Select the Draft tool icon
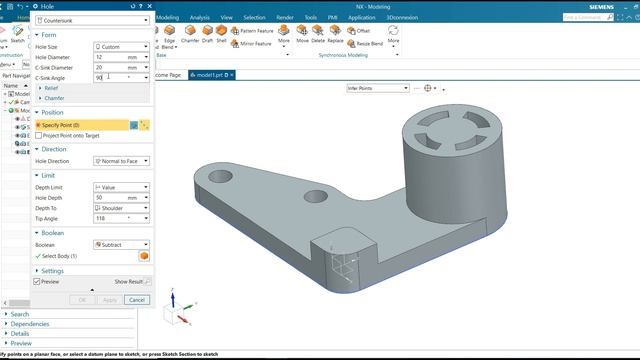This screenshot has height=360, width=640. (x=207, y=31)
